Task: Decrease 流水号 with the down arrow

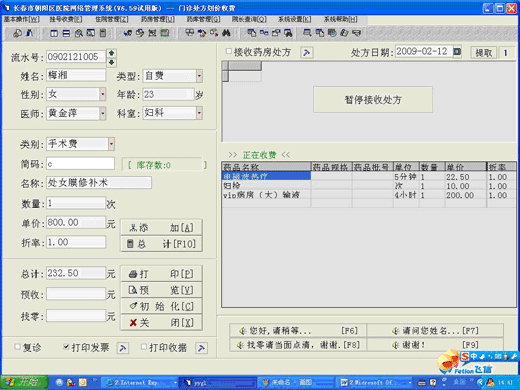Action: [x=111, y=62]
